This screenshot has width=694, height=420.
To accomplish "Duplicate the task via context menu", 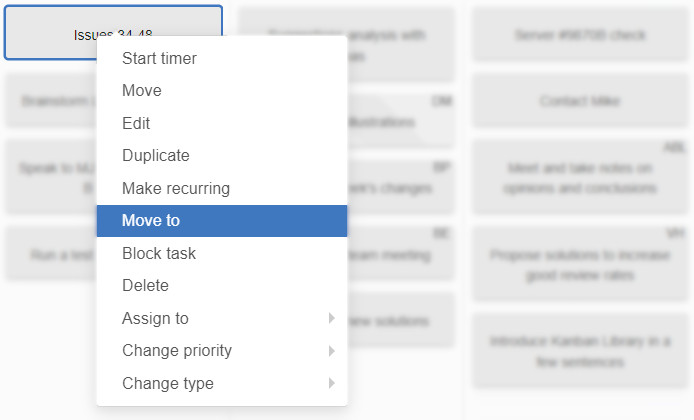I will (x=156, y=156).
